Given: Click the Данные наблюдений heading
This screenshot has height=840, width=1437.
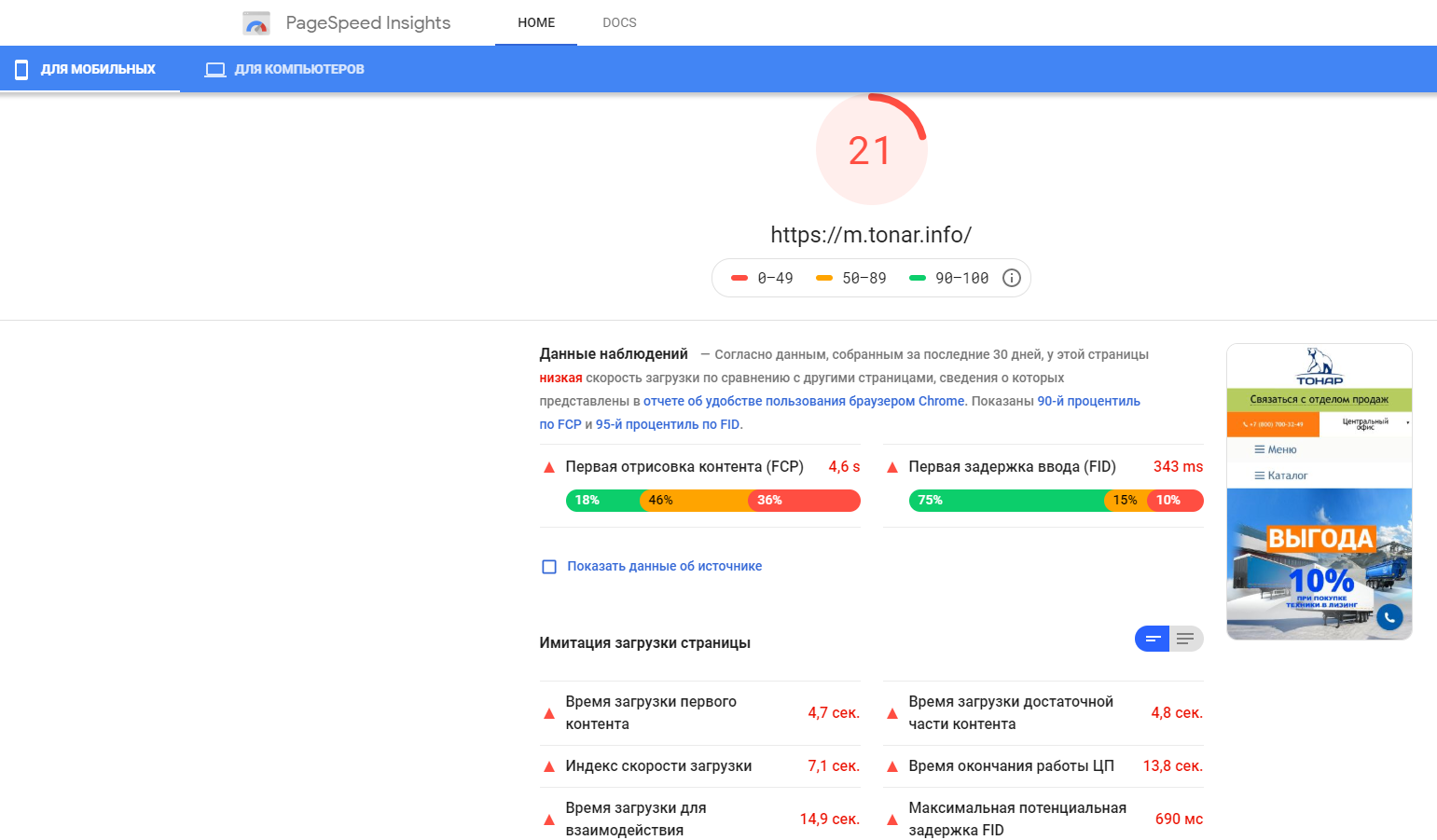Looking at the screenshot, I should [614, 354].
